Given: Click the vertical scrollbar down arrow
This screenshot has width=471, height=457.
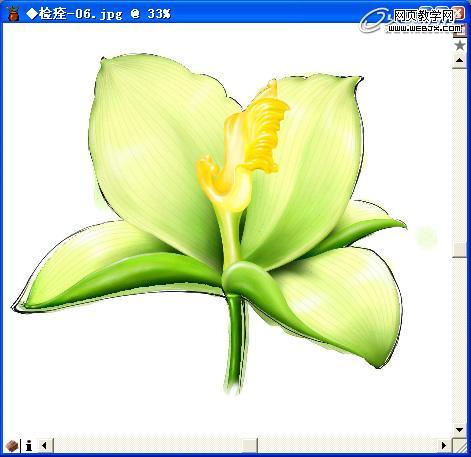Looking at the screenshot, I should 459,430.
